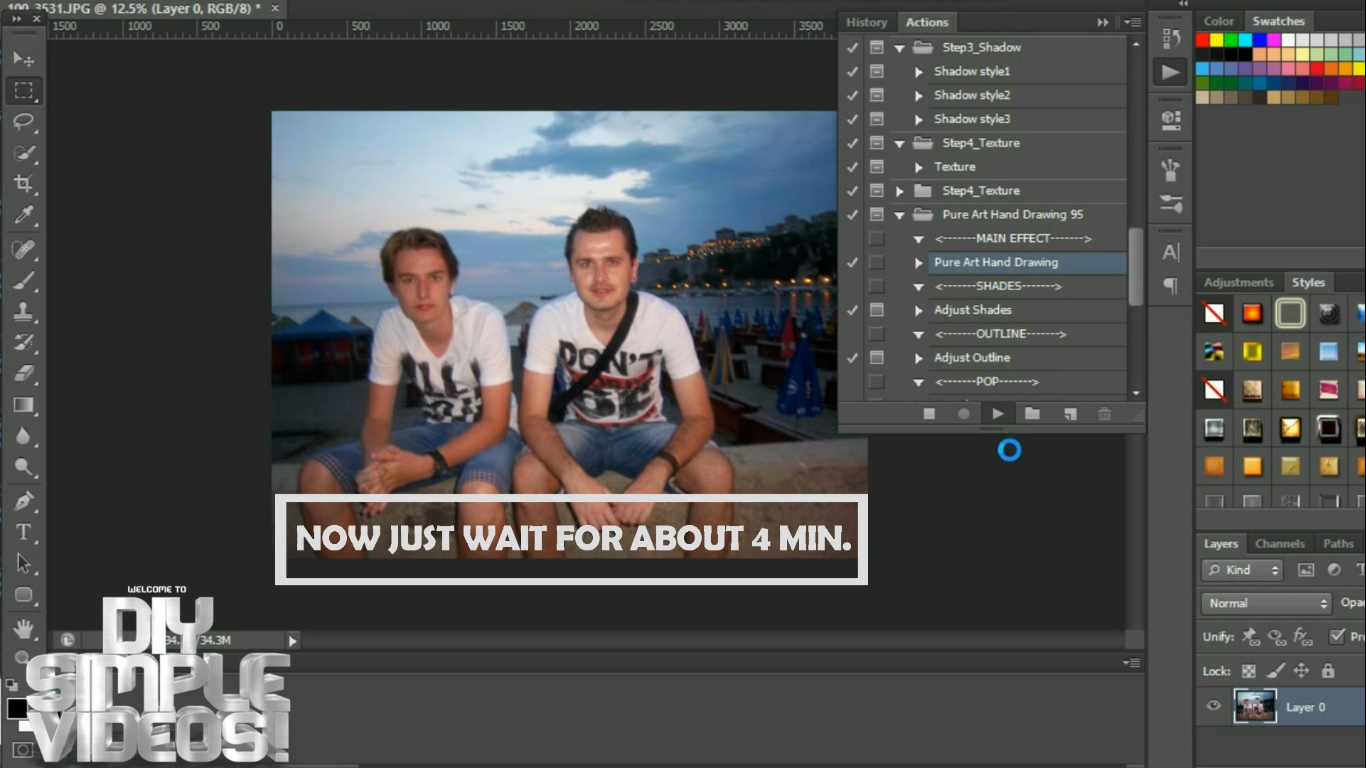The height and width of the screenshot is (768, 1366).
Task: Click the Actions panel vertical scrollbar
Action: [x=1135, y=266]
